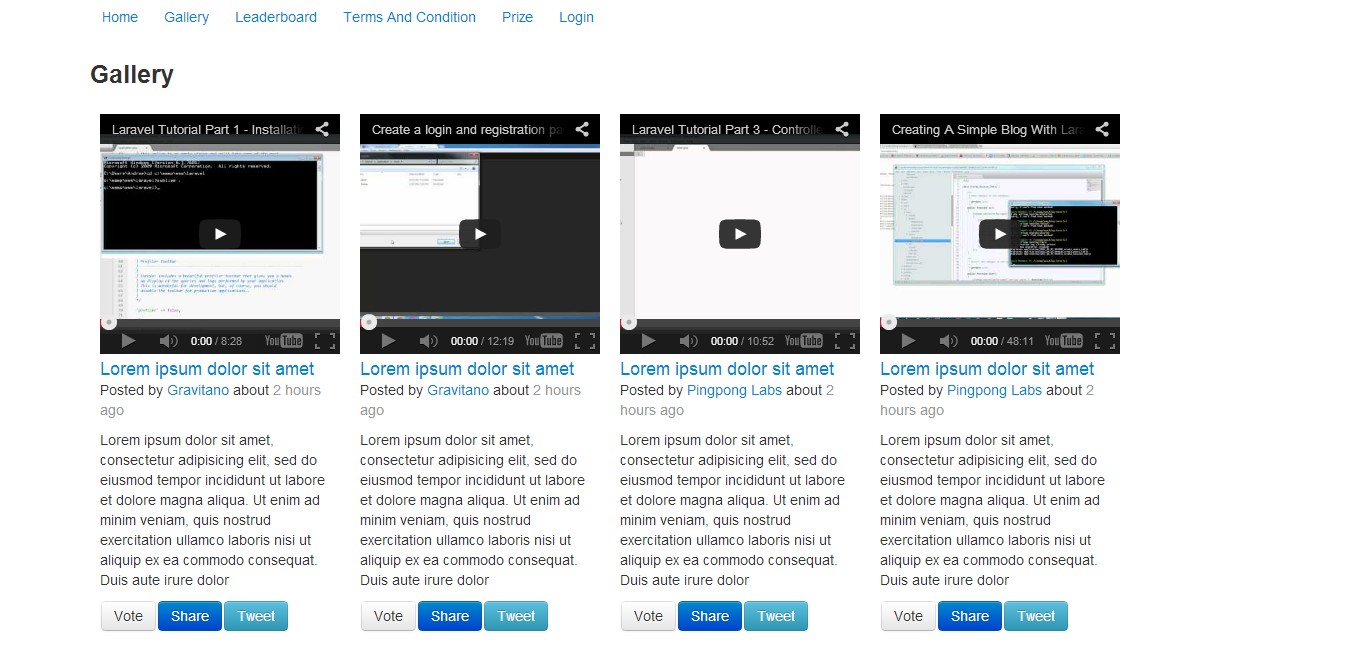Image resolution: width=1349 pixels, height=662 pixels.
Task: Open the Leaderboard page
Action: (276, 17)
